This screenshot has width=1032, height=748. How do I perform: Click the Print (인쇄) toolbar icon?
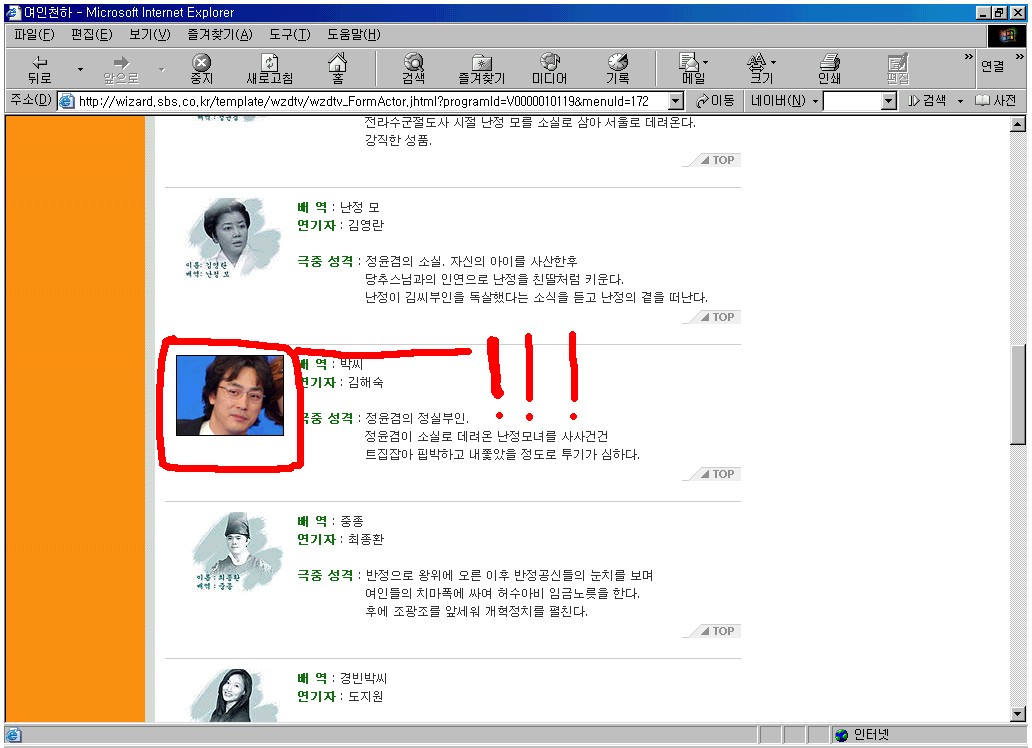(x=829, y=68)
